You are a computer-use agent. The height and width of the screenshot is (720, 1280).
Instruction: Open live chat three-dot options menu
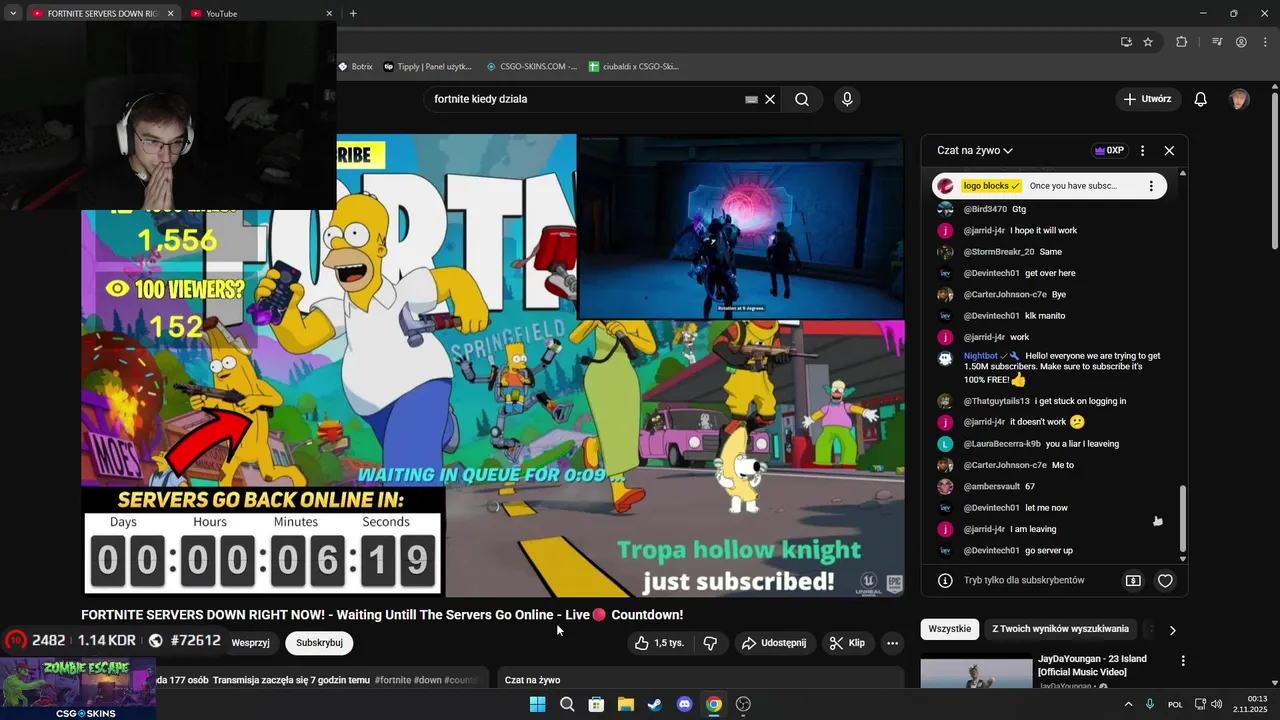(x=1142, y=151)
